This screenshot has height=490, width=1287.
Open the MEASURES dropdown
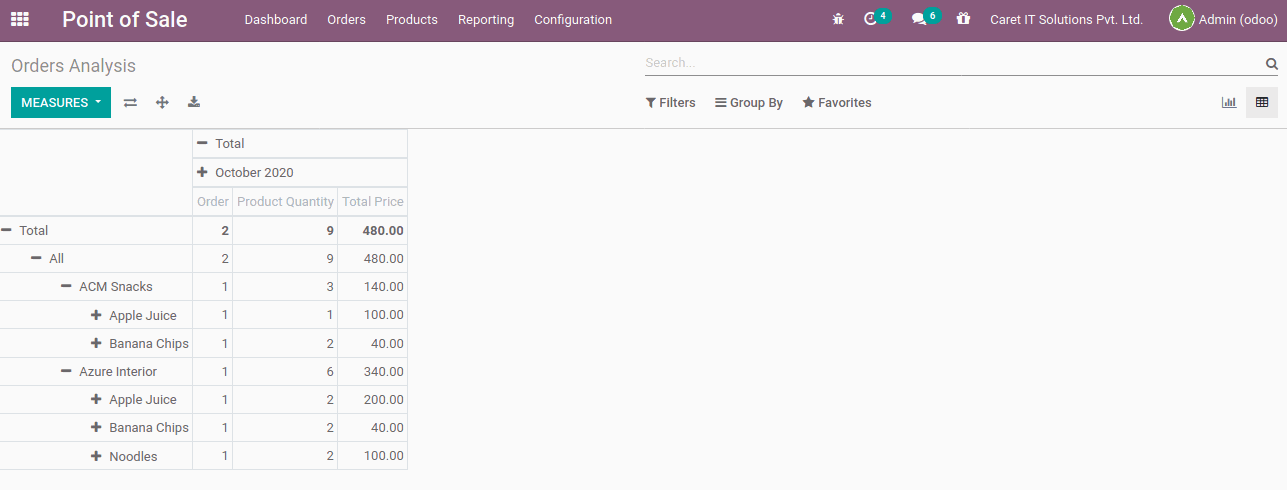[x=61, y=102]
